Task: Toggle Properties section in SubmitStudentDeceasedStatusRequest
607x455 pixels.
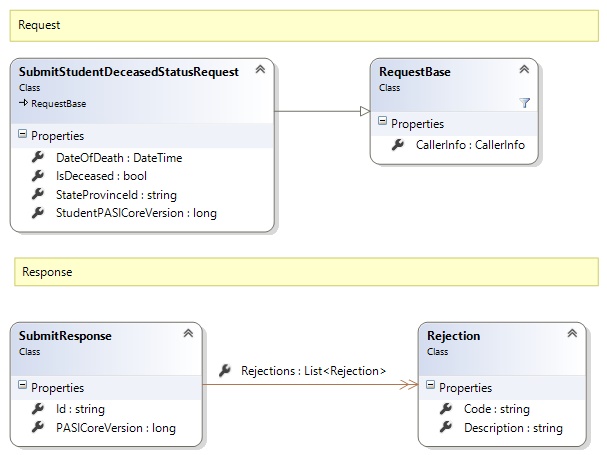Action: [23, 135]
